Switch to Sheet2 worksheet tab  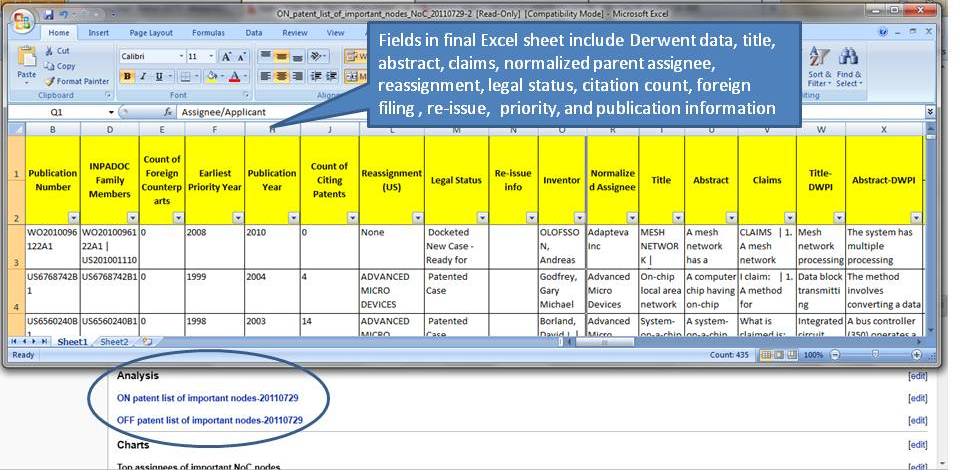pyautogui.click(x=114, y=342)
